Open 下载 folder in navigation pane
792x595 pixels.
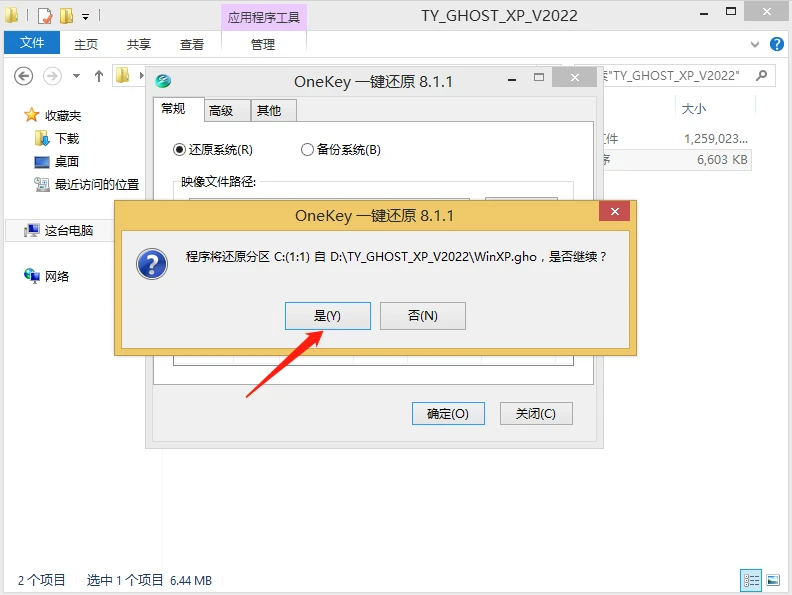[67, 138]
